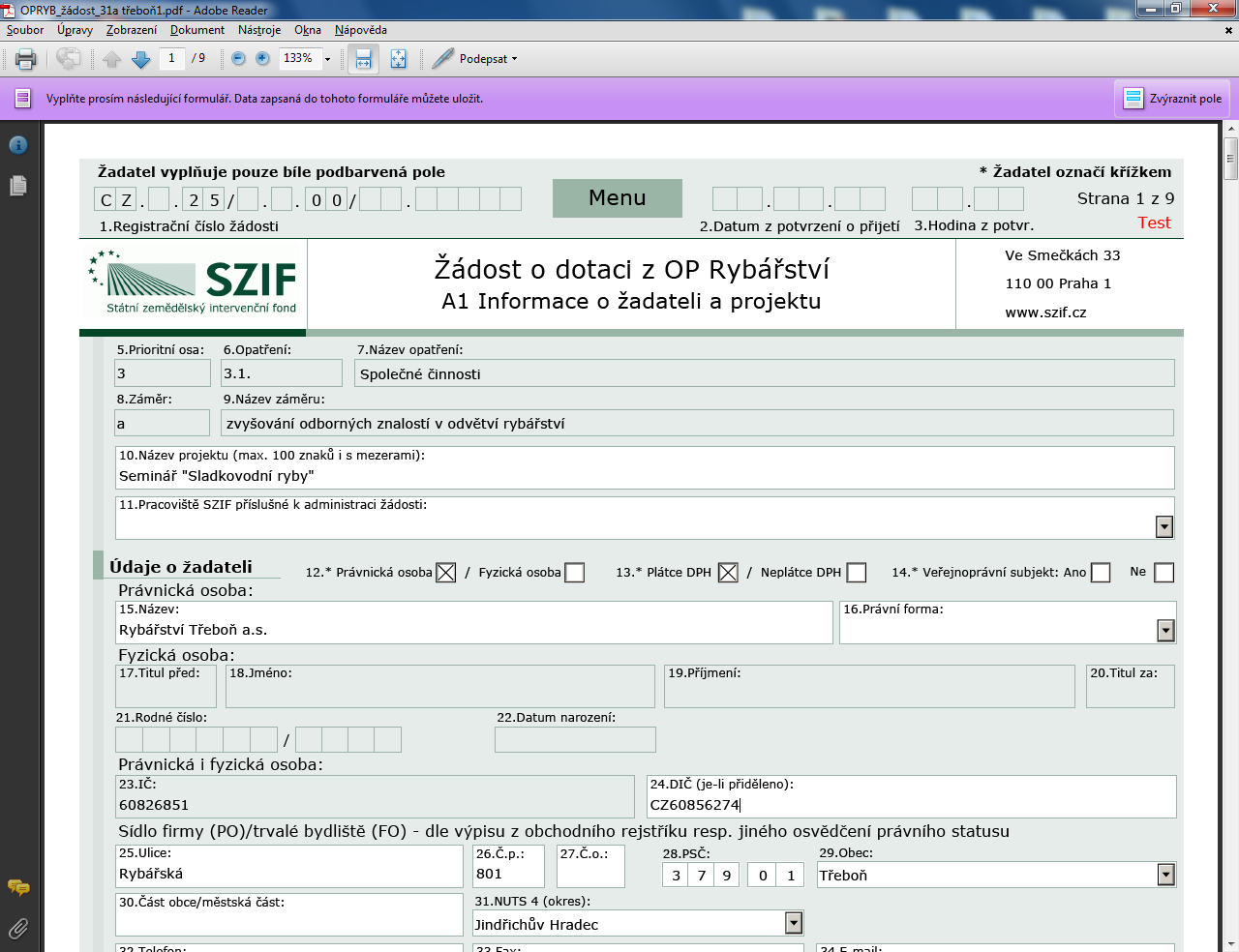Click the red Test label
The width and height of the screenshot is (1239, 952).
pyautogui.click(x=1154, y=223)
